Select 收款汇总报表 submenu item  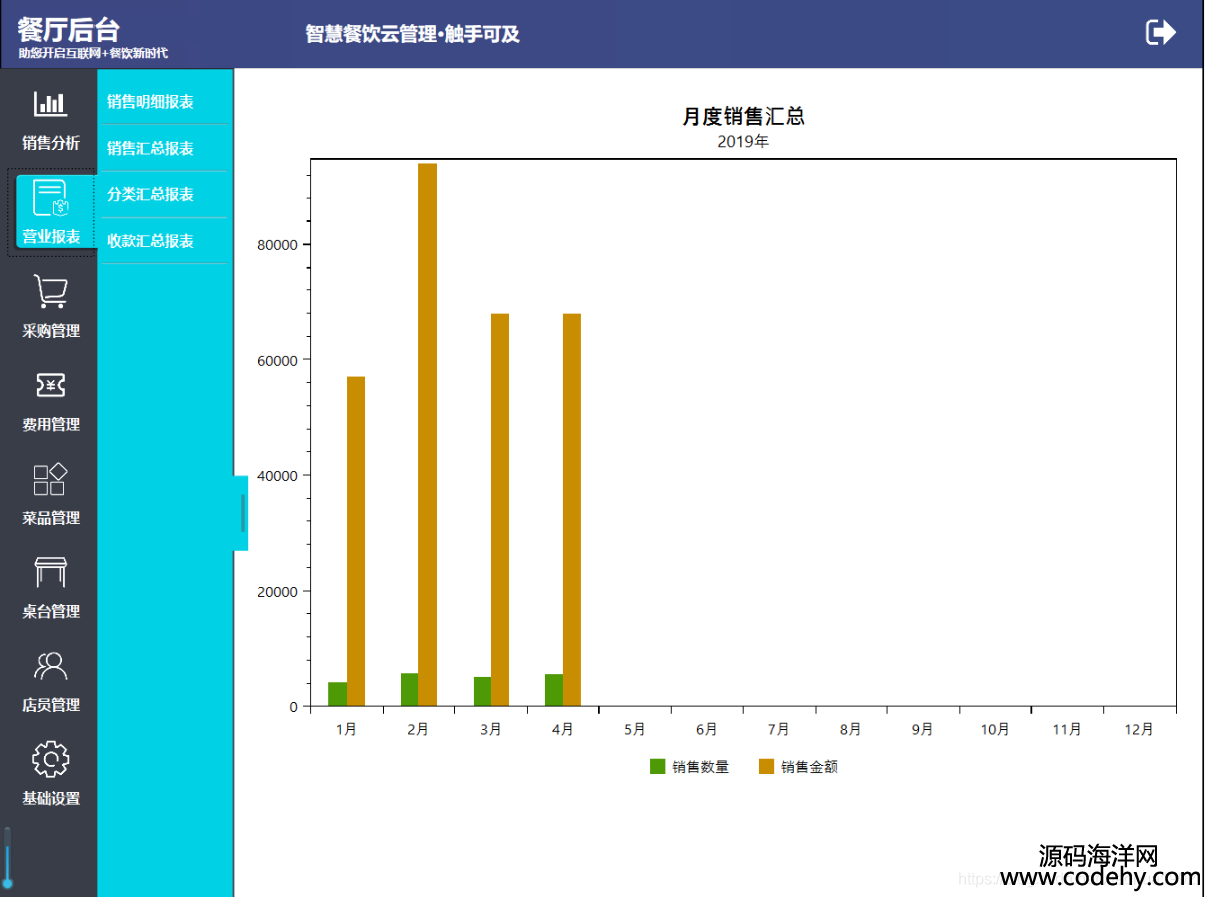point(151,241)
